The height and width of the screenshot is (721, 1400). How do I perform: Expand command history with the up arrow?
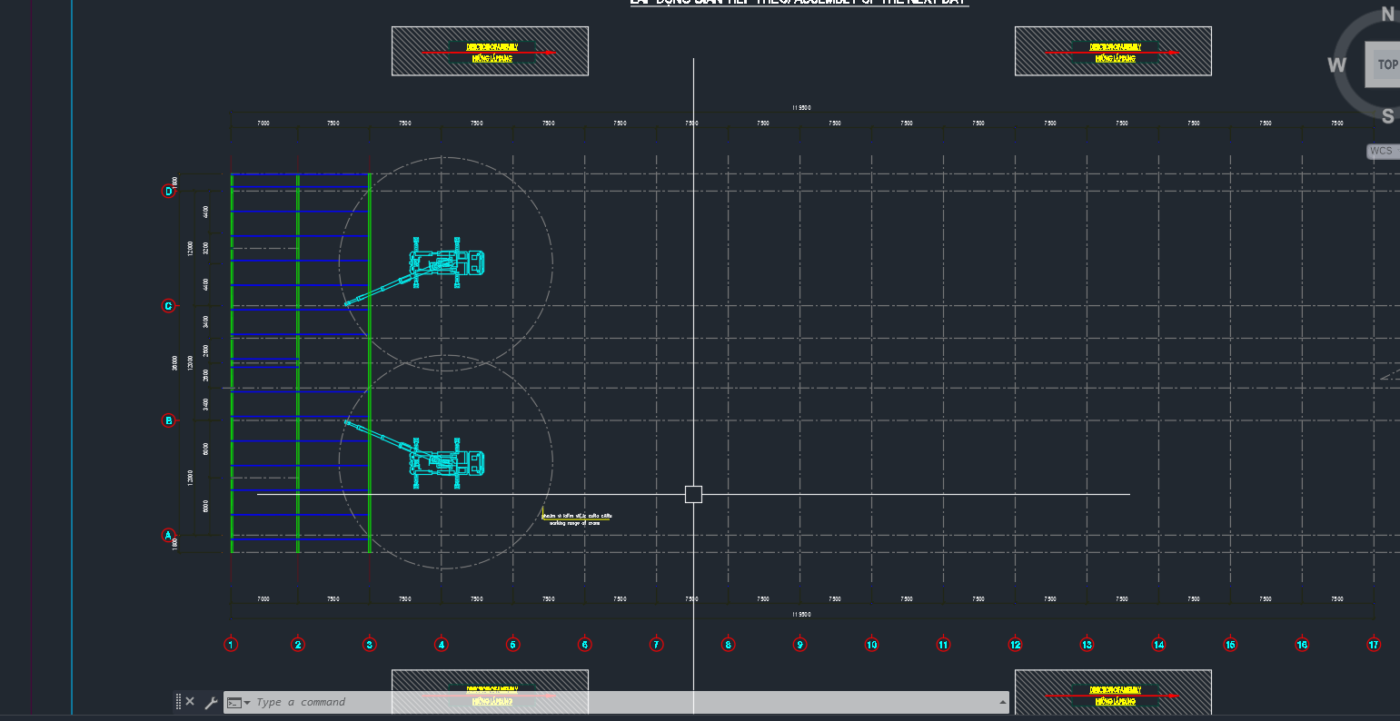tap(1002, 702)
